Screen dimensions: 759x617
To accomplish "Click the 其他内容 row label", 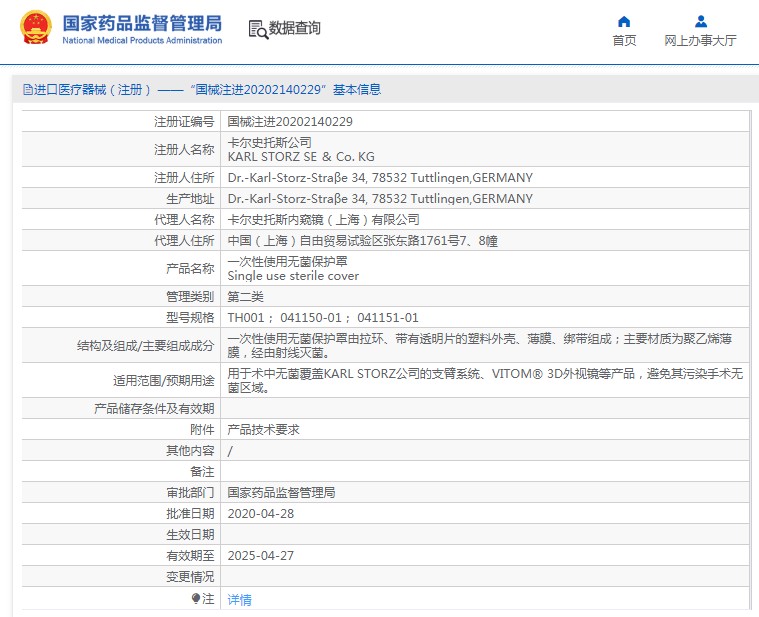I will click(190, 451).
